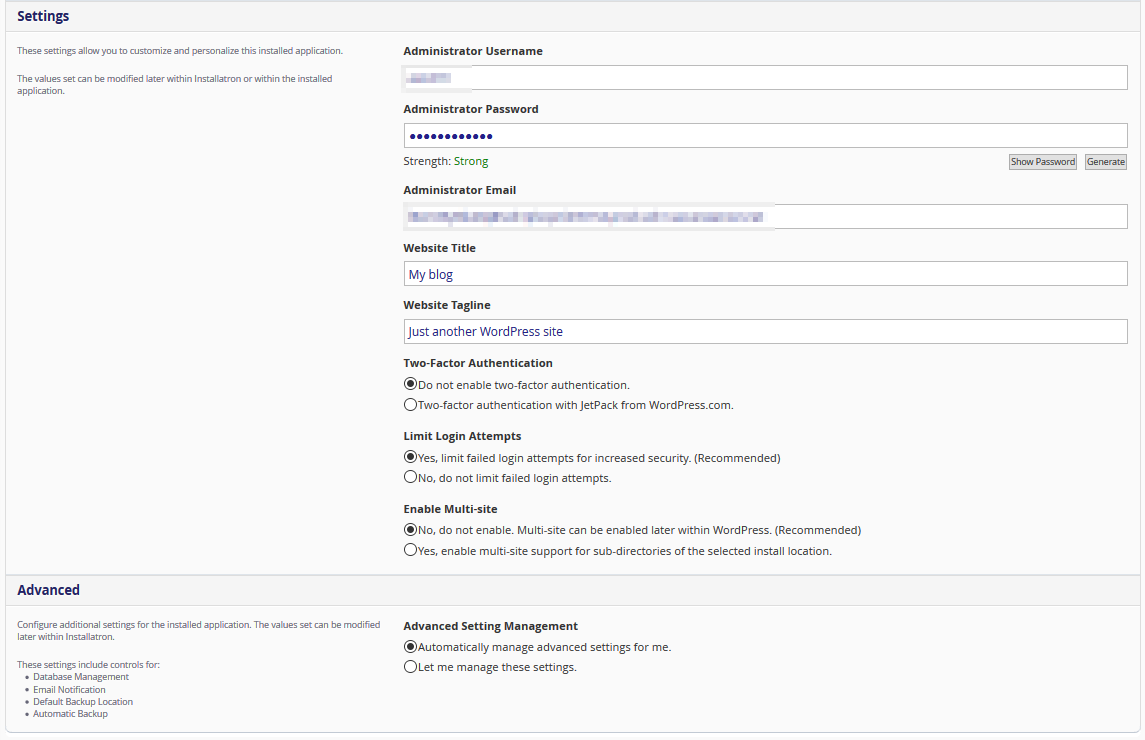Edit the Website Title field 'My blog'
This screenshot has width=1145, height=740.
(x=765, y=274)
